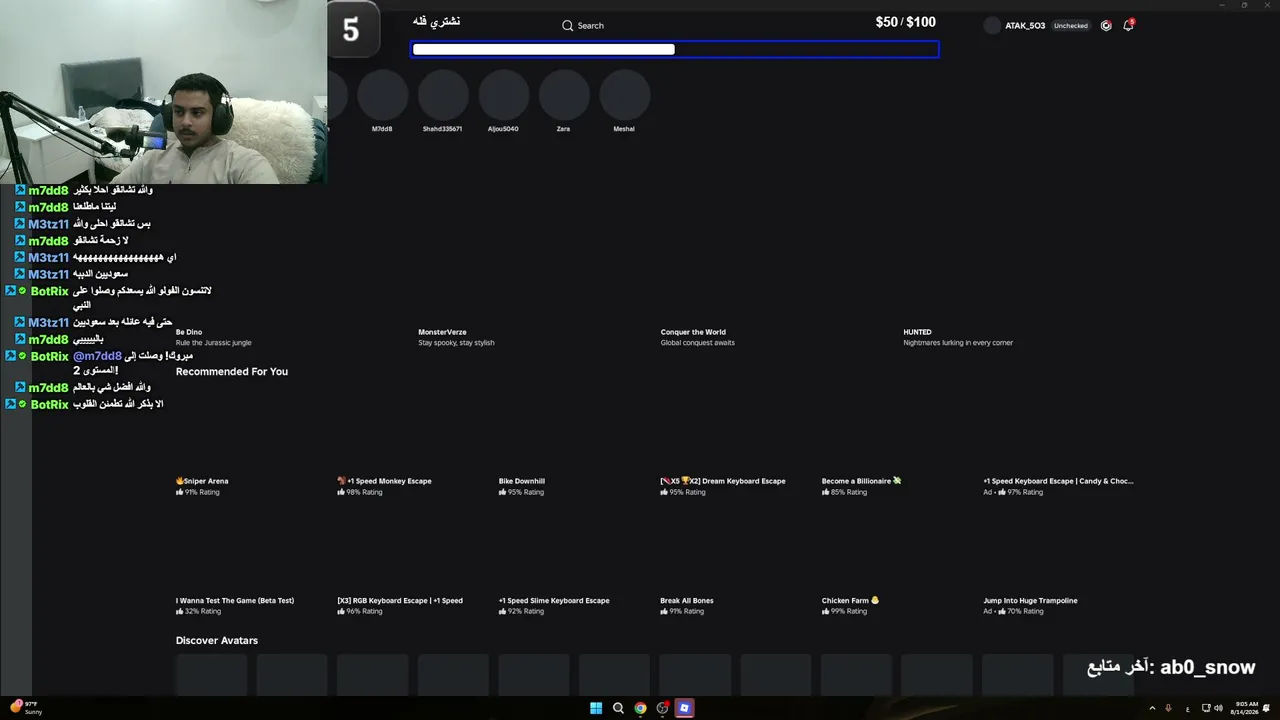Open the Become a Billionaire game
Screen dimensions: 1280x720
(x=861, y=481)
